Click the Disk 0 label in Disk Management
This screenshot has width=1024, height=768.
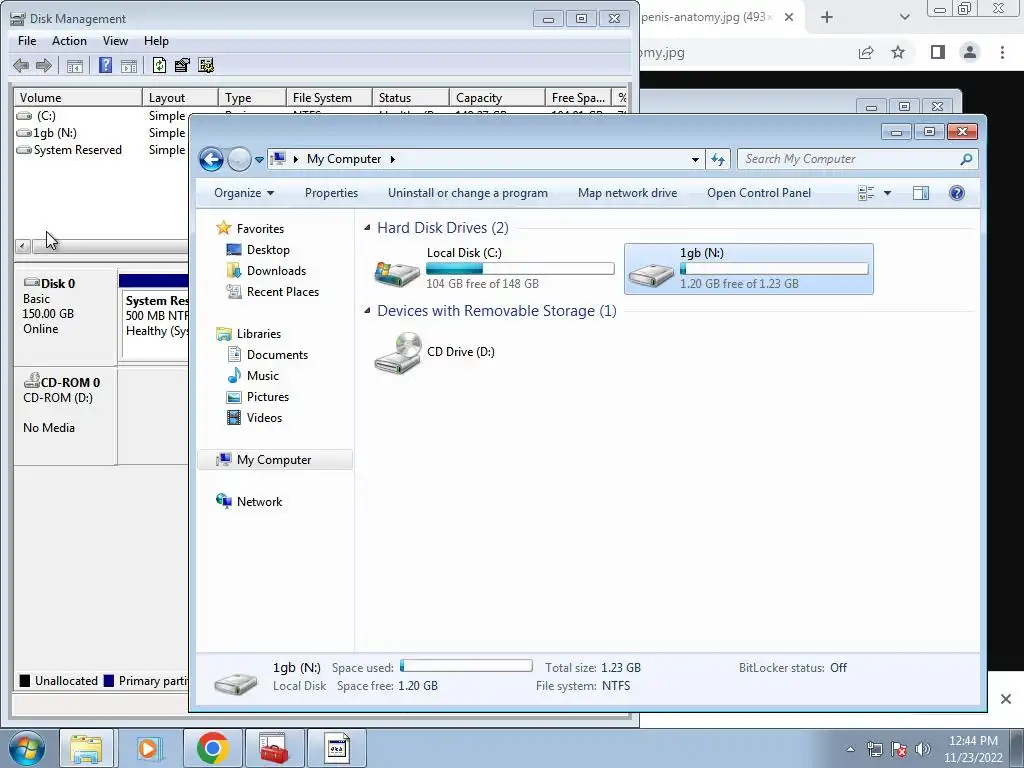tap(57, 283)
